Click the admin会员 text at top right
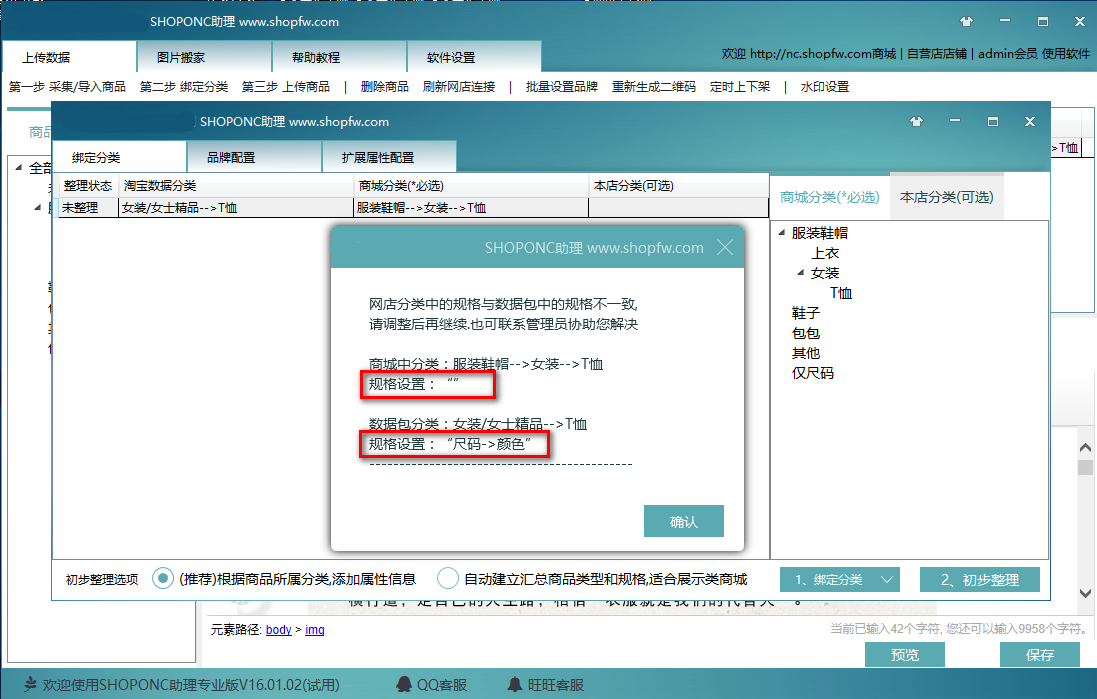The height and width of the screenshot is (699, 1097). coord(1007,54)
